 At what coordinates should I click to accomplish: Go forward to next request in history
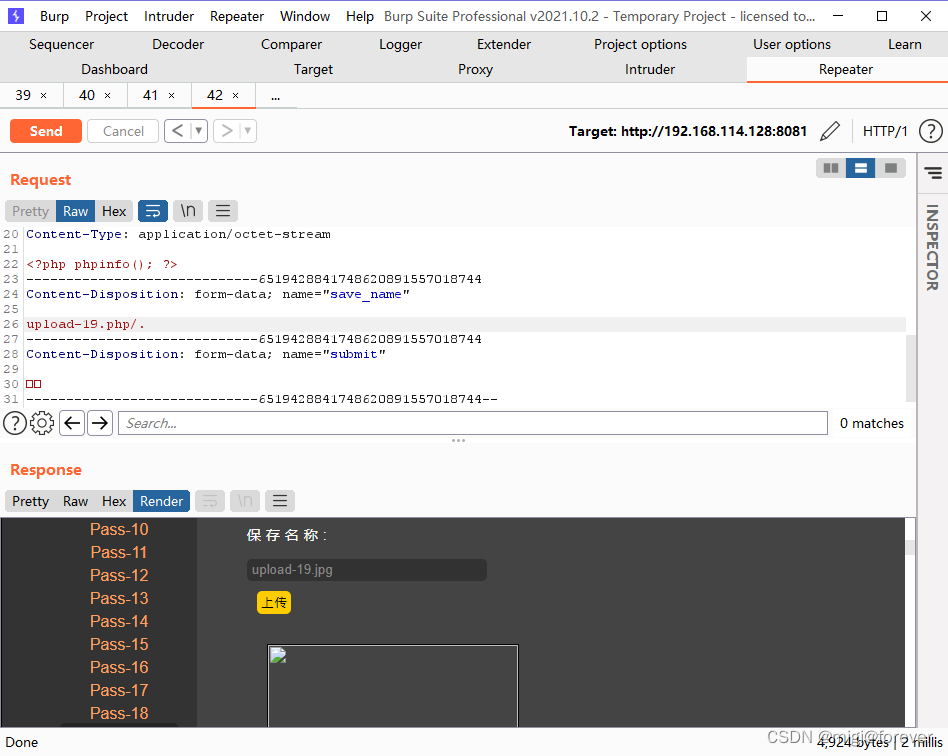227,131
